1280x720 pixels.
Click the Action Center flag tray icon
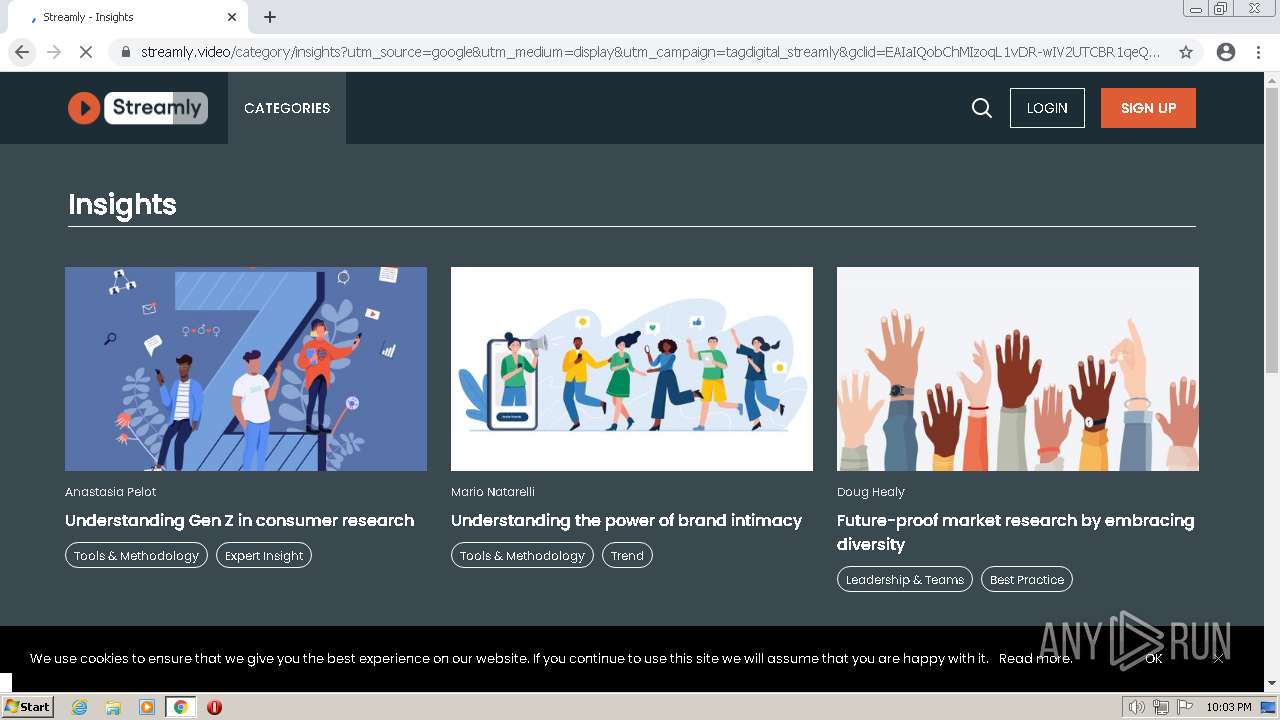[1185, 707]
